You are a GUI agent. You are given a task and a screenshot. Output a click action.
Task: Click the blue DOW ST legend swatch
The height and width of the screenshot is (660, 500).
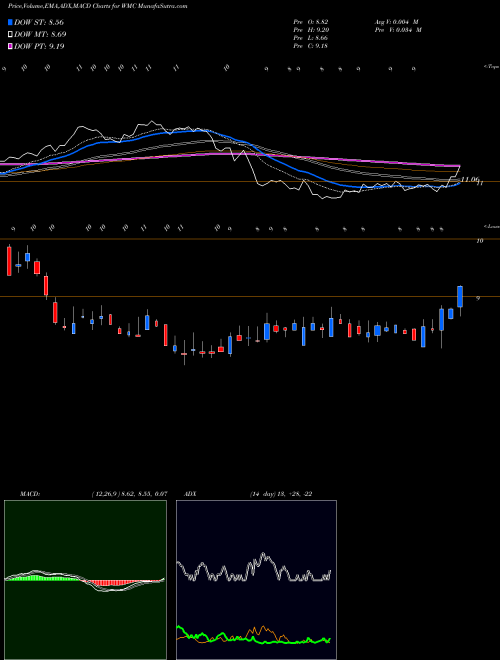pos(10,22)
